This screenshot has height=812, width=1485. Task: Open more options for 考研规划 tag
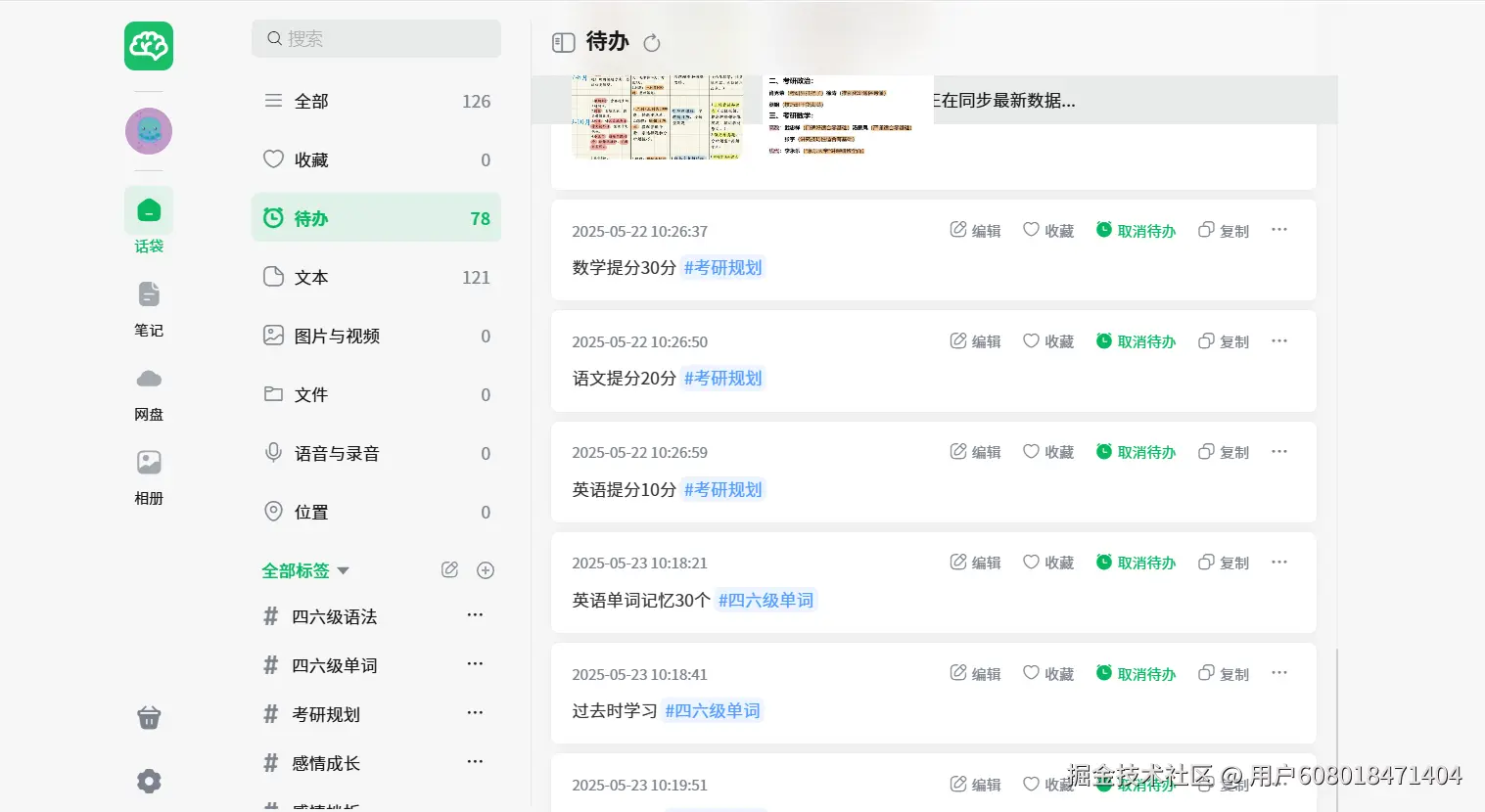(x=475, y=713)
